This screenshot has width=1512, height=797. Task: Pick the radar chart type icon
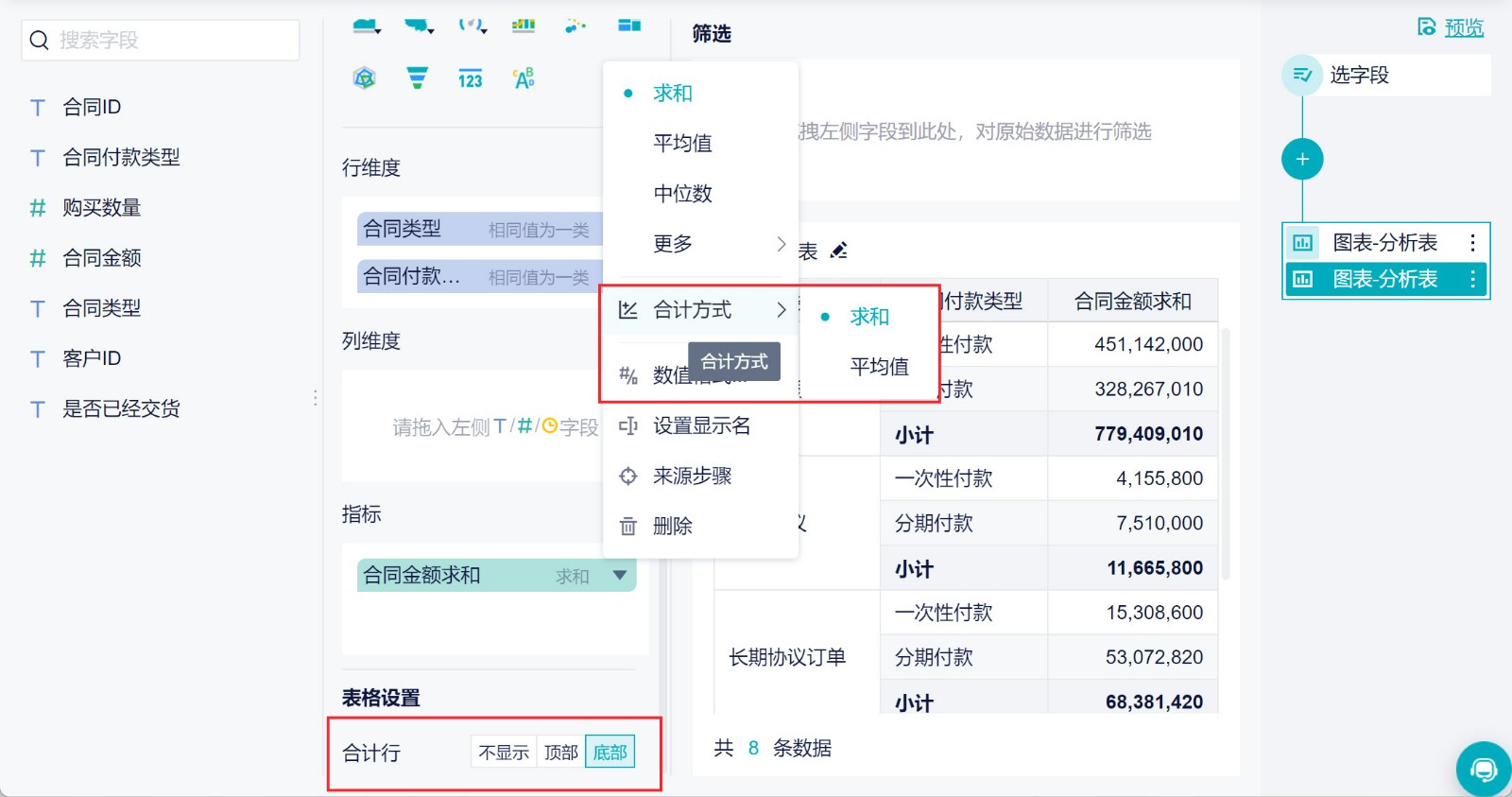(x=365, y=78)
